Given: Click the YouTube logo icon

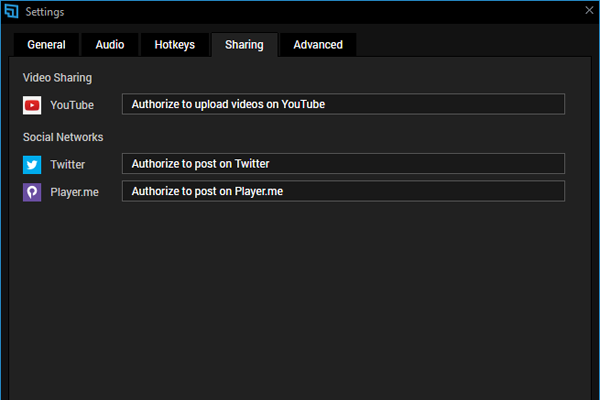Looking at the screenshot, I should tap(32, 105).
